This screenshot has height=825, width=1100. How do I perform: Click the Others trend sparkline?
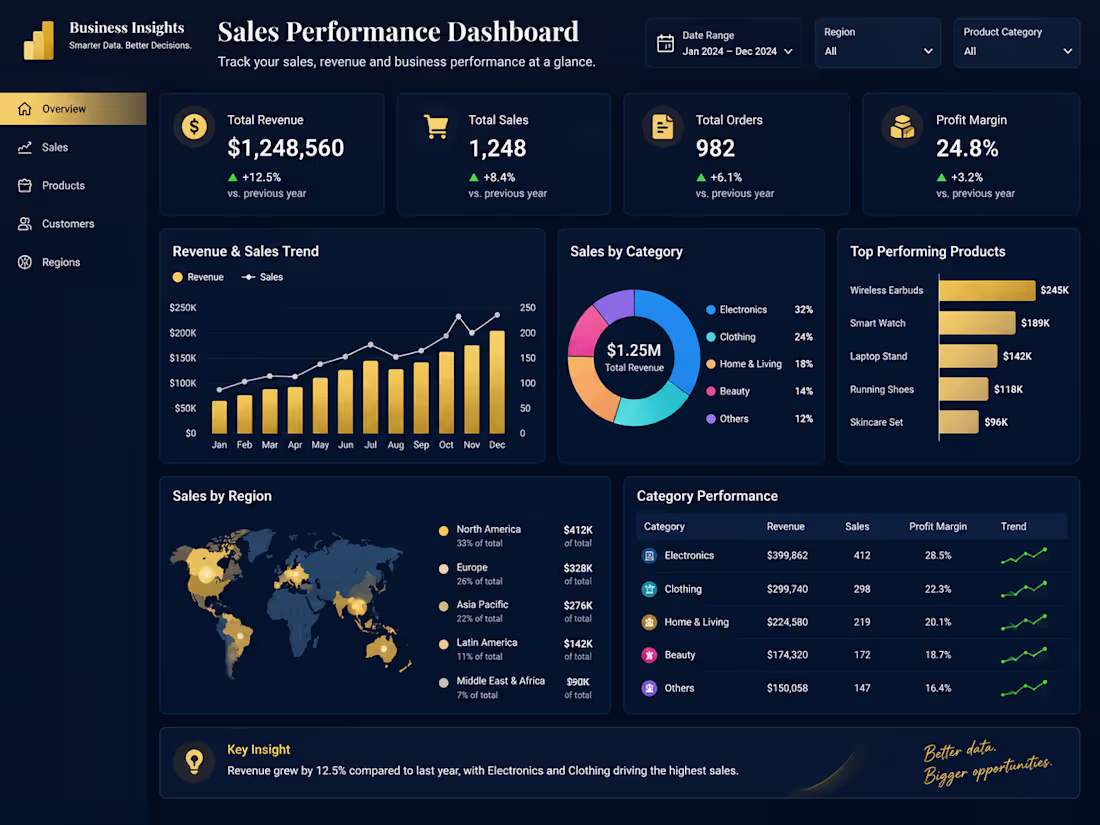pyautogui.click(x=1024, y=688)
